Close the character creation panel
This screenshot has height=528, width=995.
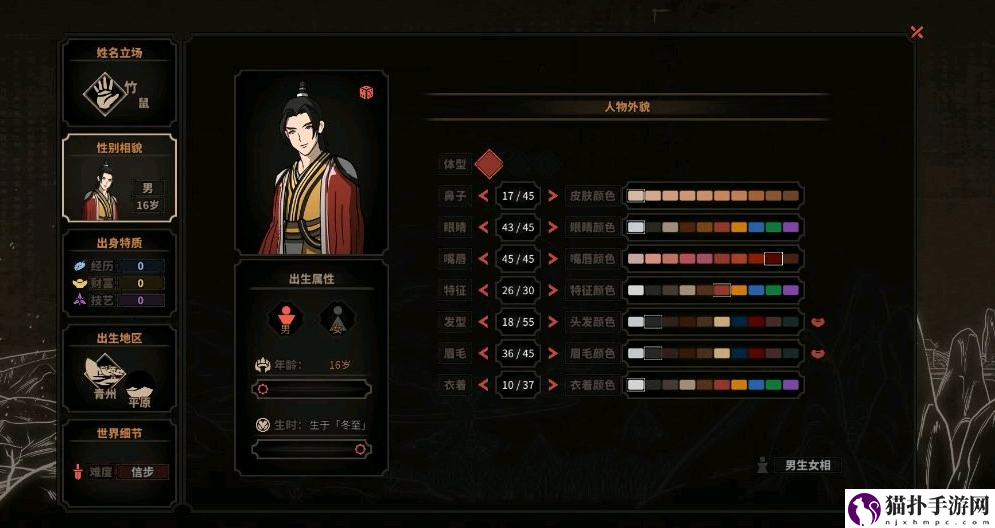coord(916,32)
